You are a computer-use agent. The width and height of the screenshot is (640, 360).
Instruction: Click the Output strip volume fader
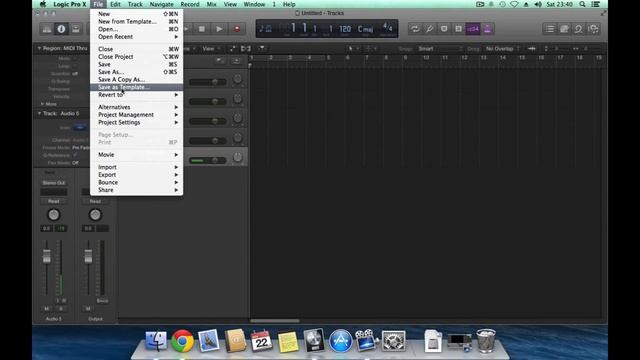[88, 256]
